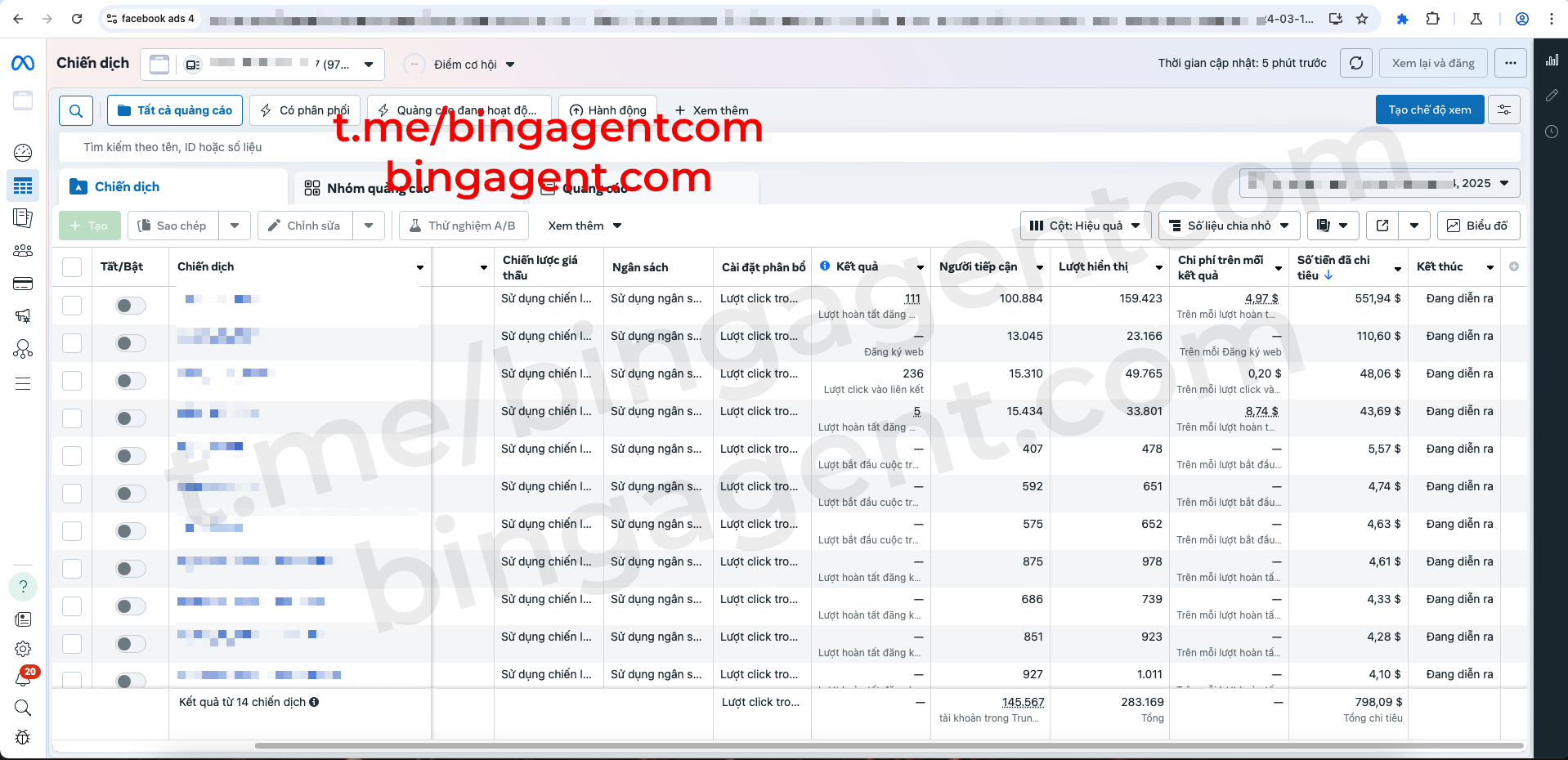
Task: Open the history clock icon on right rail
Action: pyautogui.click(x=1552, y=132)
